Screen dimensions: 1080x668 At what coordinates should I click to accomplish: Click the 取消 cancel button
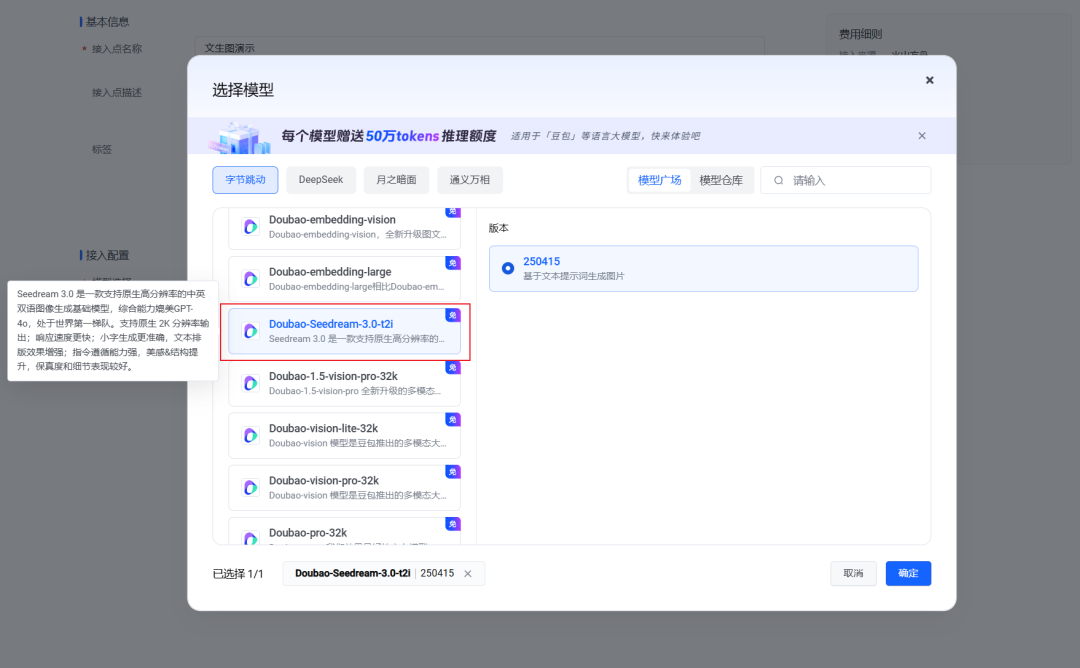853,573
